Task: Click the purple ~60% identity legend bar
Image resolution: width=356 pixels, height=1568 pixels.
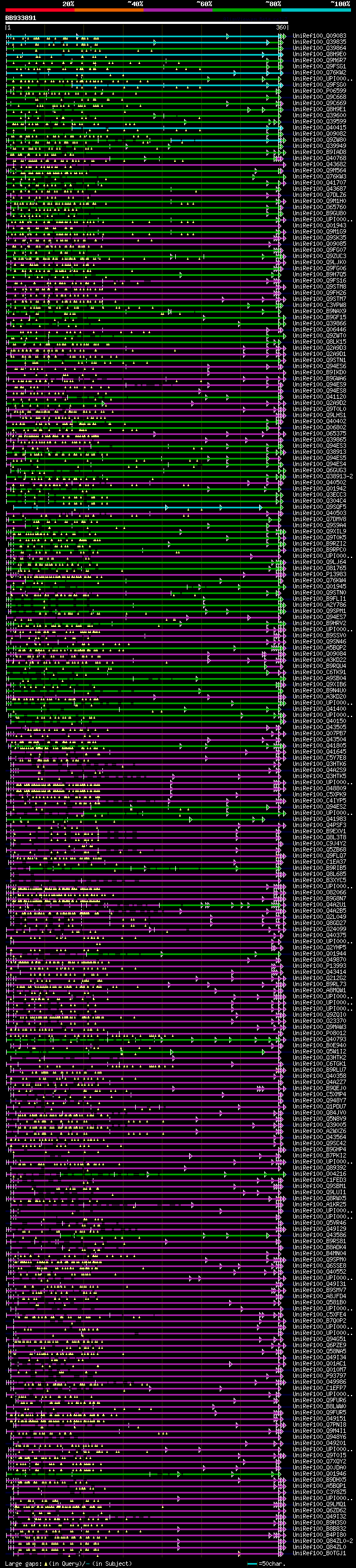Action: 179,10
